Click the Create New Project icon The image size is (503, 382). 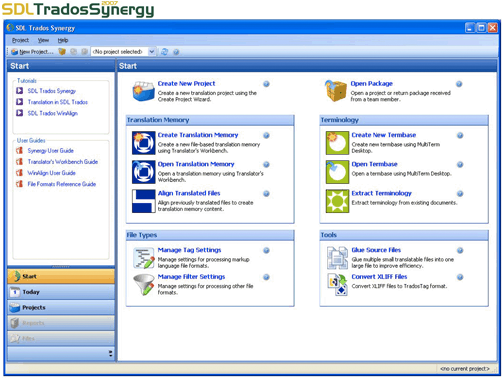tap(143, 91)
